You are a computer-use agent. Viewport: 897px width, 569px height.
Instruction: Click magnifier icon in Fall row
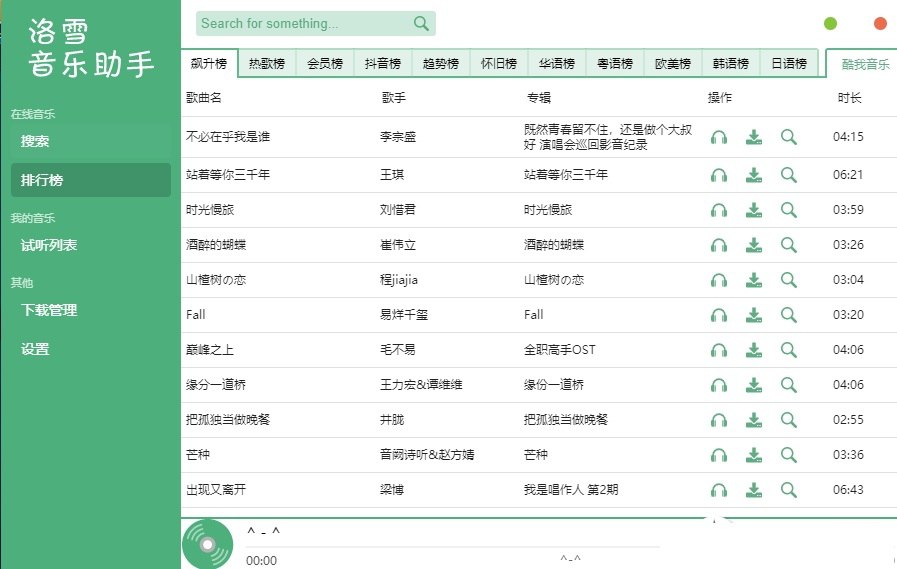[789, 315]
